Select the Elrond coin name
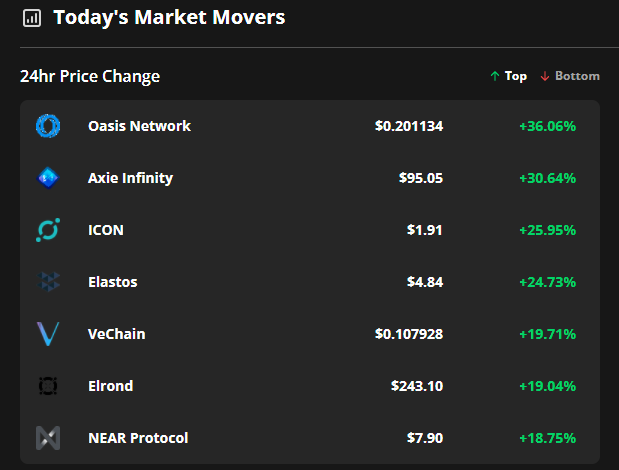 (111, 386)
